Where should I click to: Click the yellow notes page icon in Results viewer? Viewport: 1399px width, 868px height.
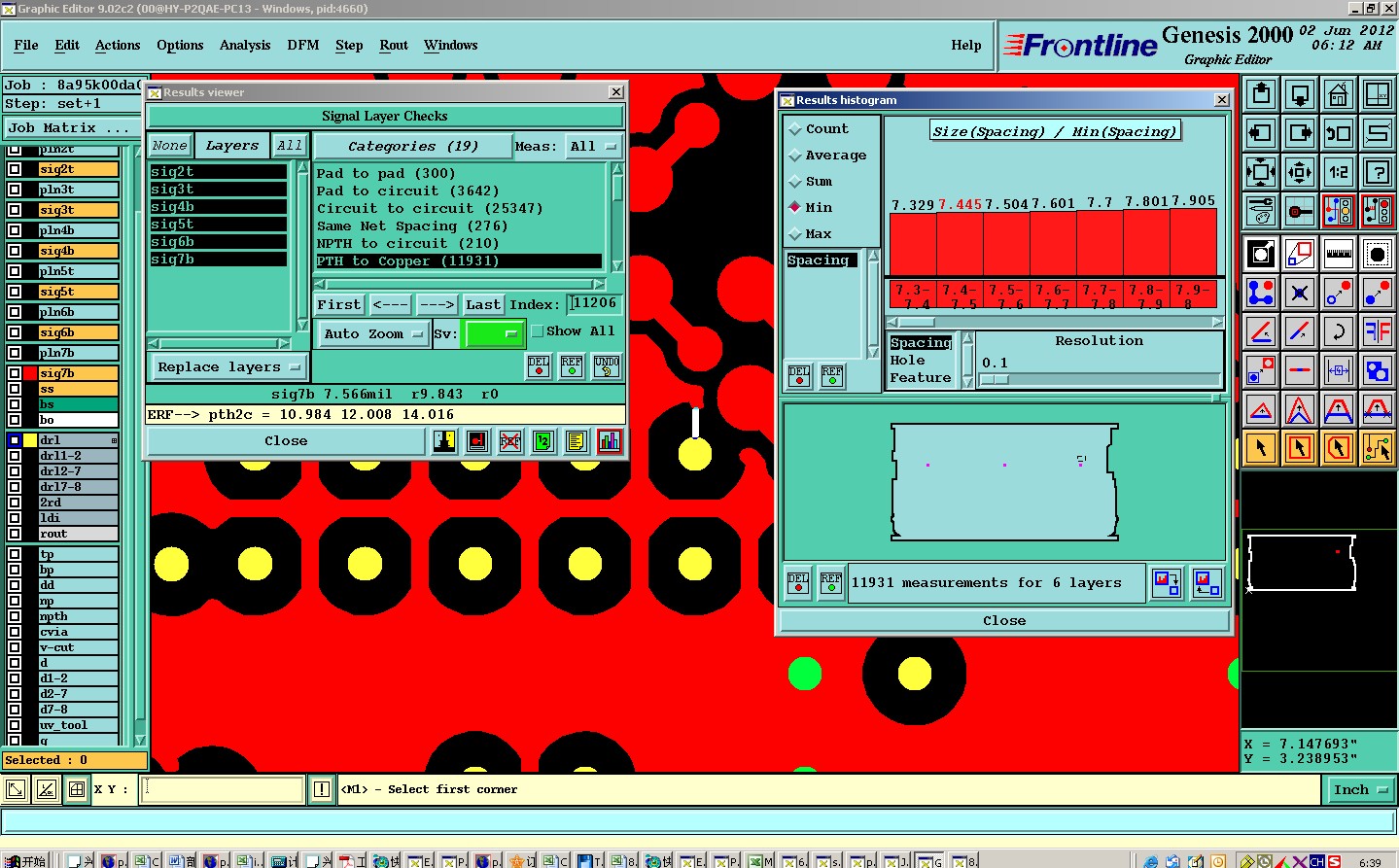(577, 441)
